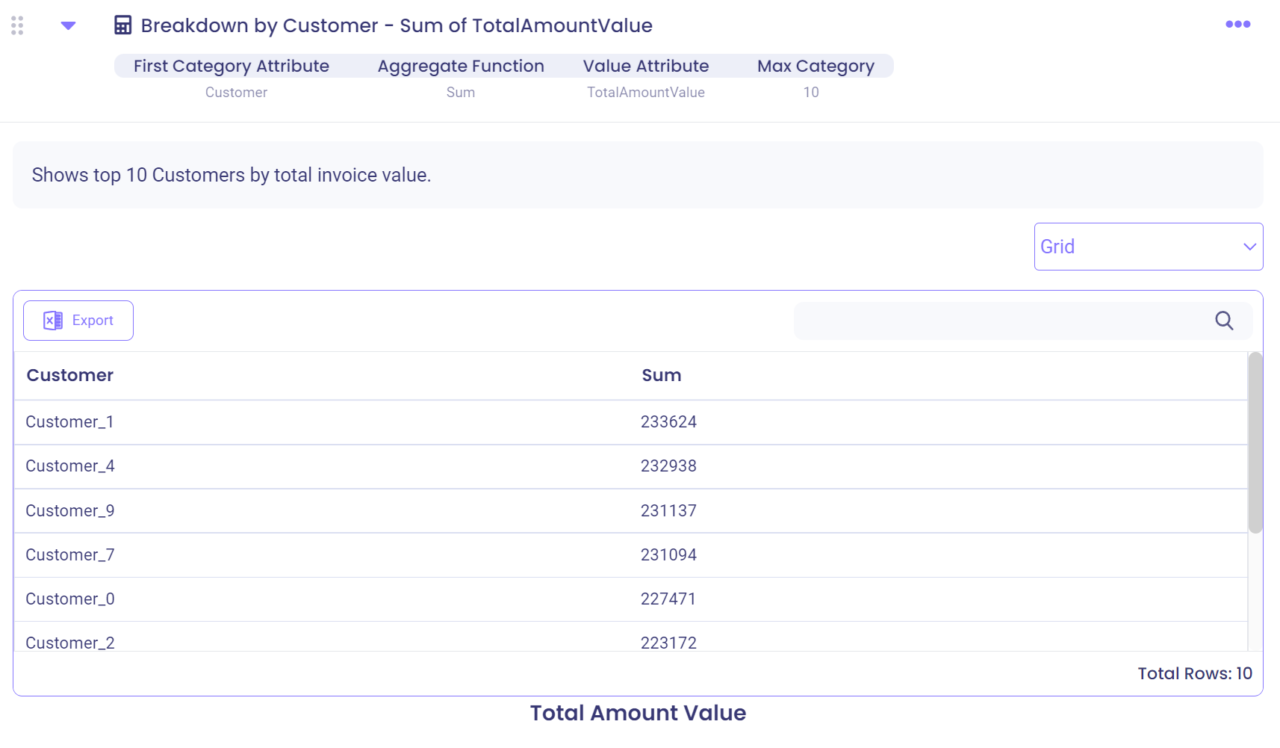Click the Breakdown by Customer title text

(397, 26)
